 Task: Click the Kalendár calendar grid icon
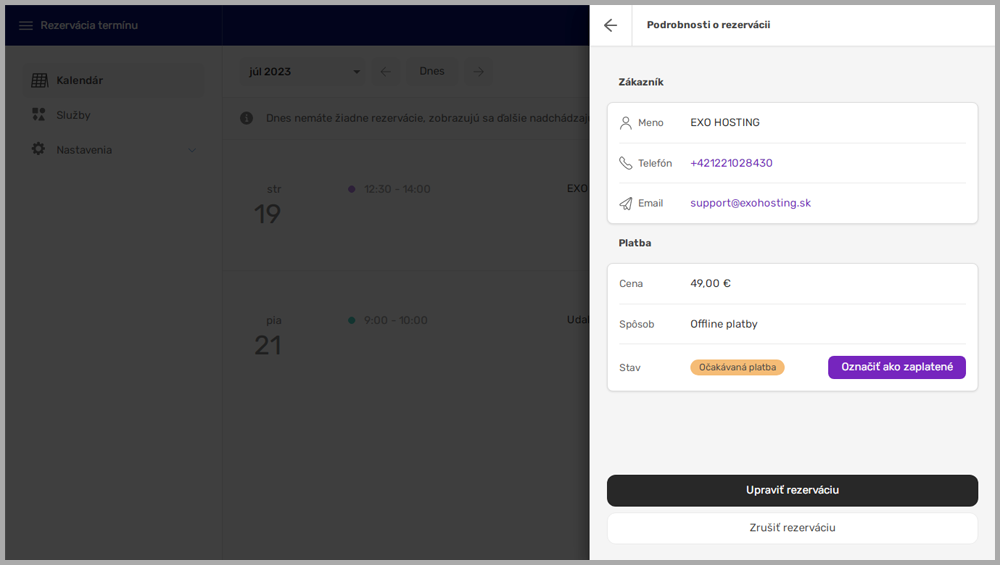click(x=39, y=80)
